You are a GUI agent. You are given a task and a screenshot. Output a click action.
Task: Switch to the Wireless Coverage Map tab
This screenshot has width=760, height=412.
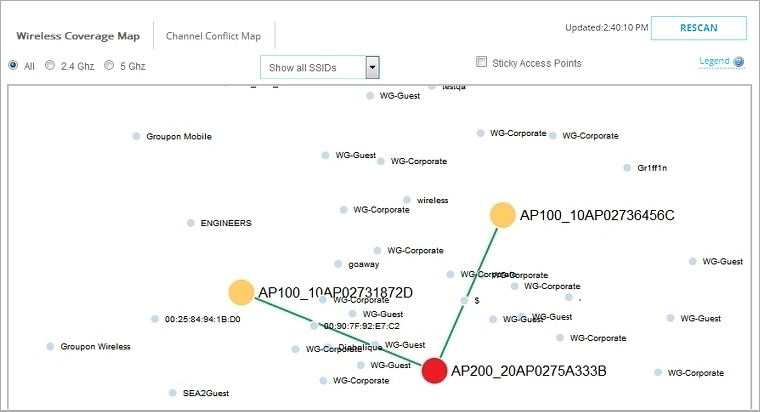78,36
